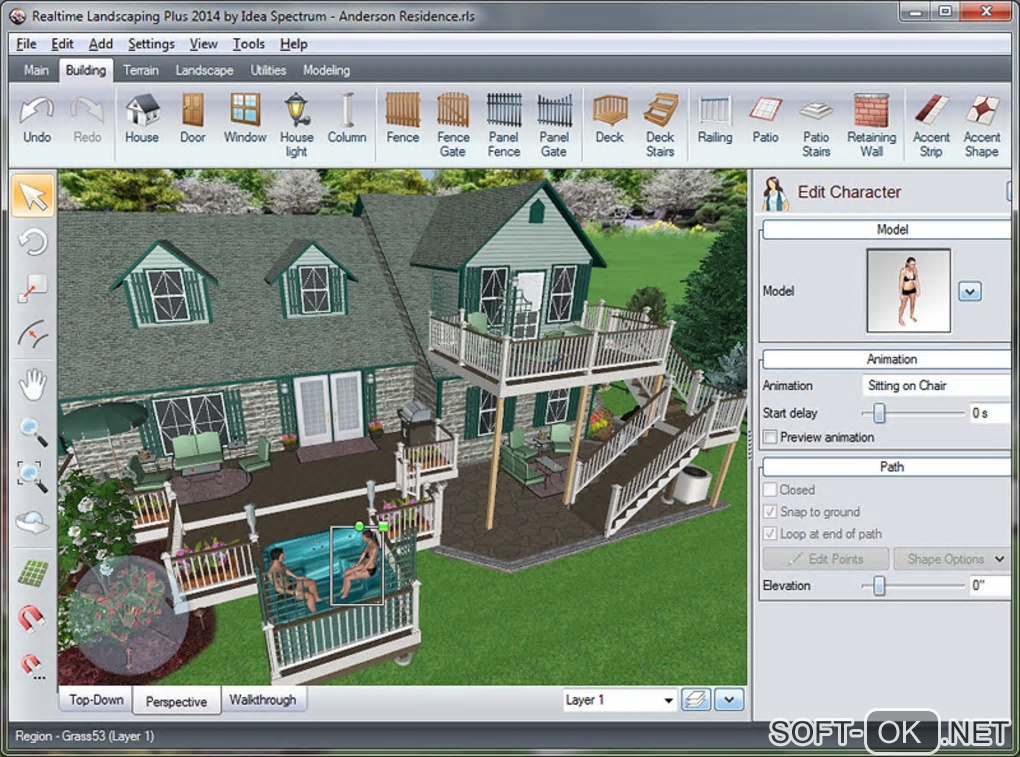Viewport: 1020px width, 757px height.
Task: Collapse the Model section header
Action: (x=887, y=230)
